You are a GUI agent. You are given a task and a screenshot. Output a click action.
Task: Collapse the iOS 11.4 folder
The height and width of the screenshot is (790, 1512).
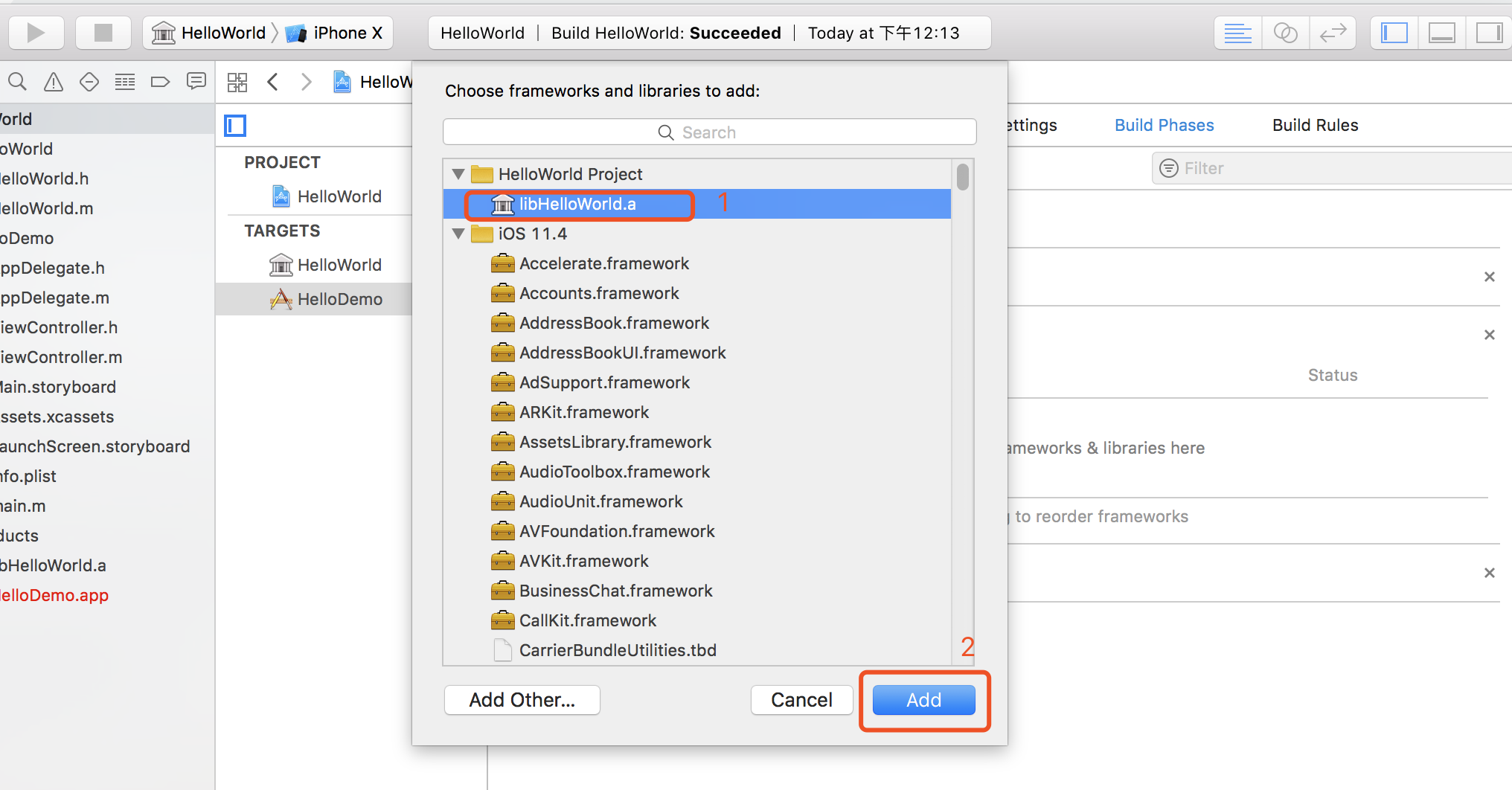(x=458, y=234)
